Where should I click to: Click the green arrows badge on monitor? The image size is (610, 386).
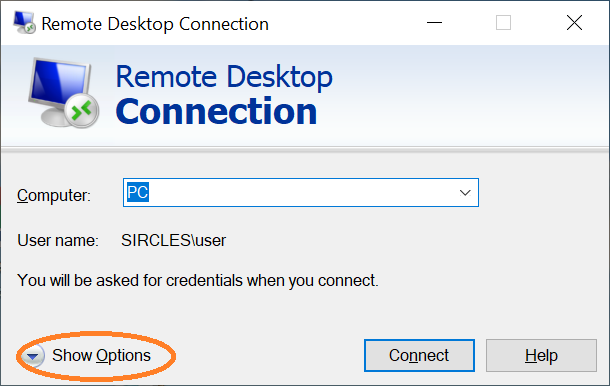[82, 111]
